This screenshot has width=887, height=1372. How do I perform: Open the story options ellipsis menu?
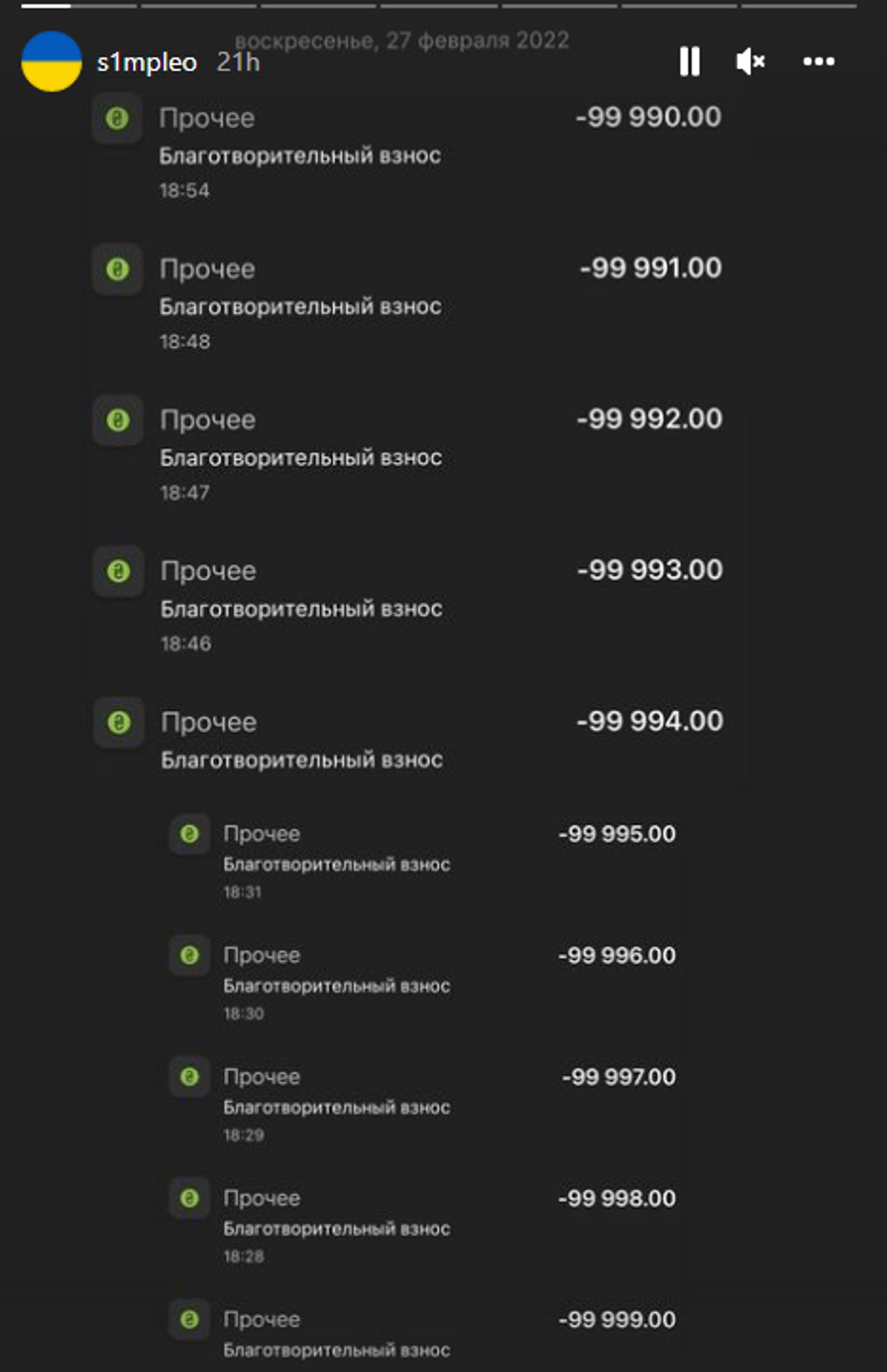pos(819,62)
